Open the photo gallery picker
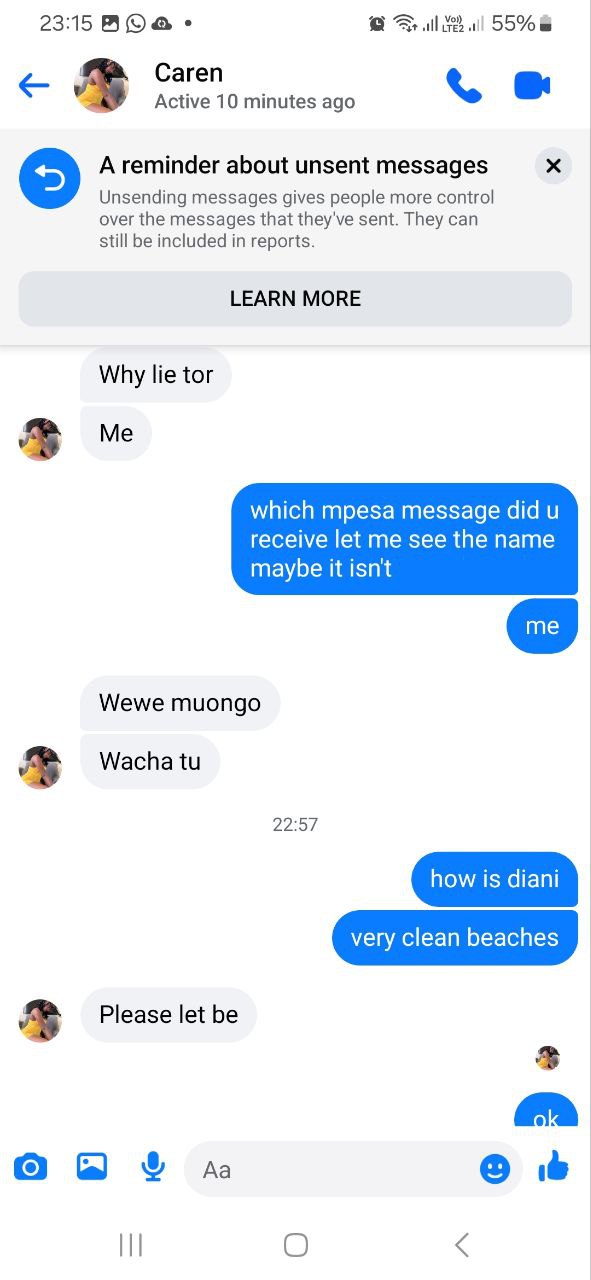The width and height of the screenshot is (591, 1280). pos(92,1166)
